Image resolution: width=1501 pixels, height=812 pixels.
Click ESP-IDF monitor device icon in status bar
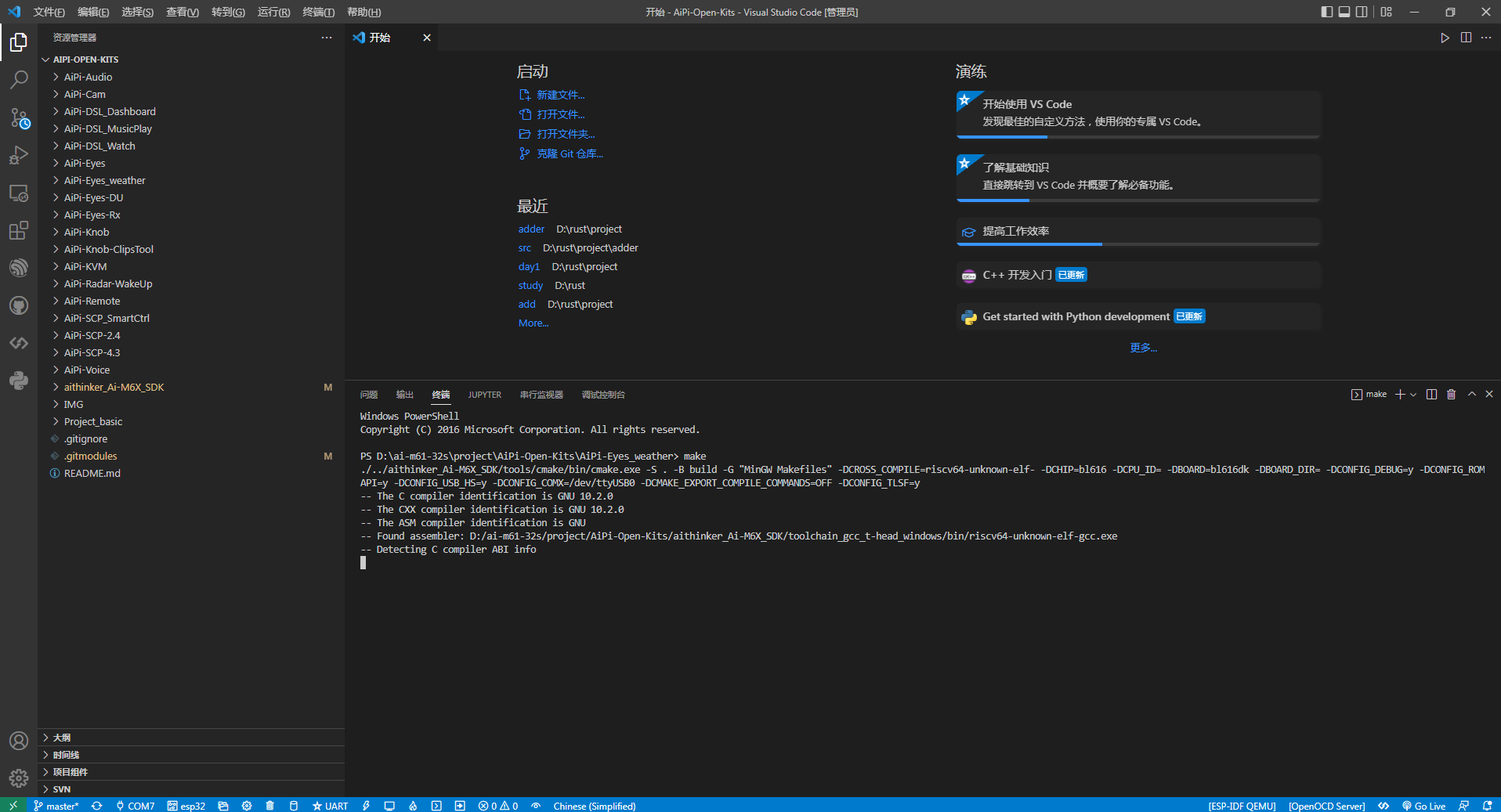click(389, 806)
